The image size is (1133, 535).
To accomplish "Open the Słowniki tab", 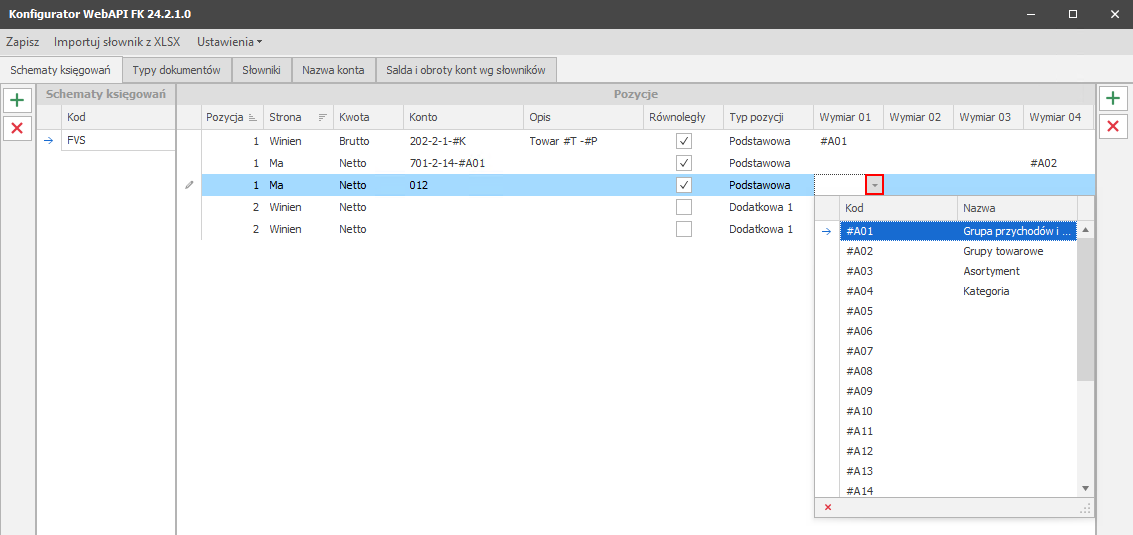I will pos(261,70).
